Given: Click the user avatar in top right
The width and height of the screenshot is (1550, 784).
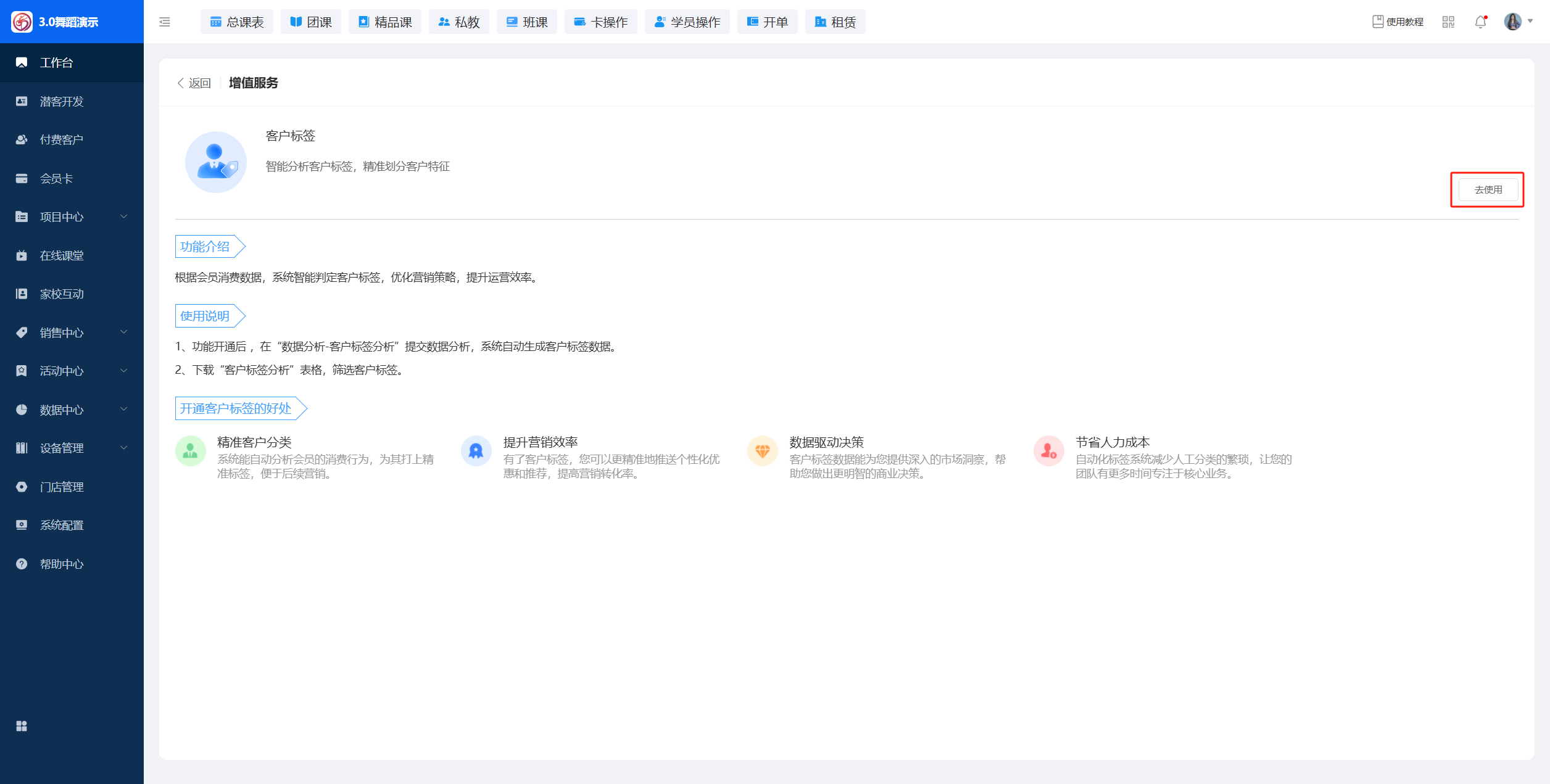Looking at the screenshot, I should coord(1512,22).
